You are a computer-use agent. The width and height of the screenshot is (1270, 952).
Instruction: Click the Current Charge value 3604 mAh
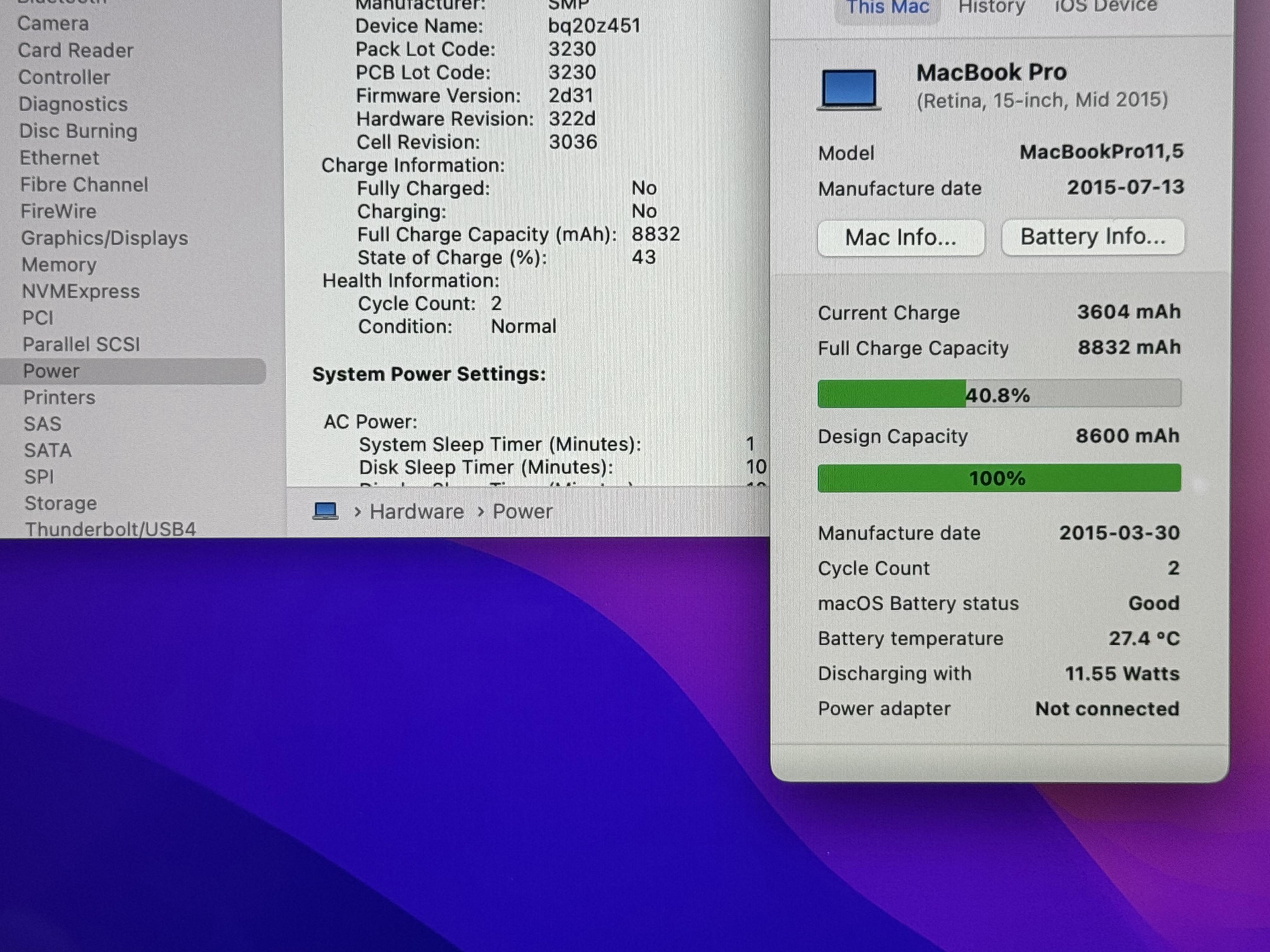1129,312
